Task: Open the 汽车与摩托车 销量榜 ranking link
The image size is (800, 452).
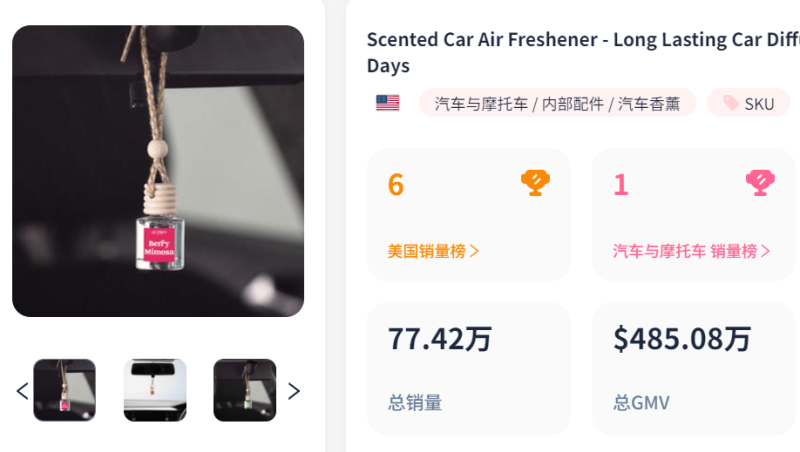Action: 692,251
